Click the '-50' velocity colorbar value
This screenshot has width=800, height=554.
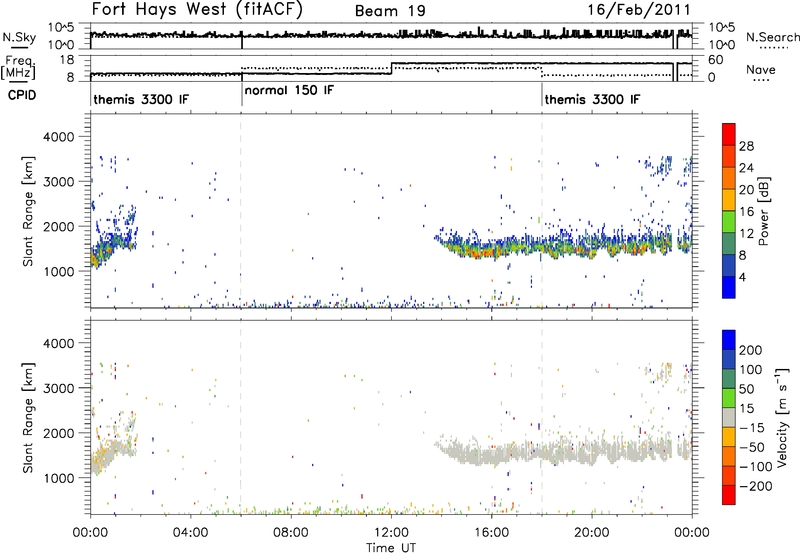(752, 448)
